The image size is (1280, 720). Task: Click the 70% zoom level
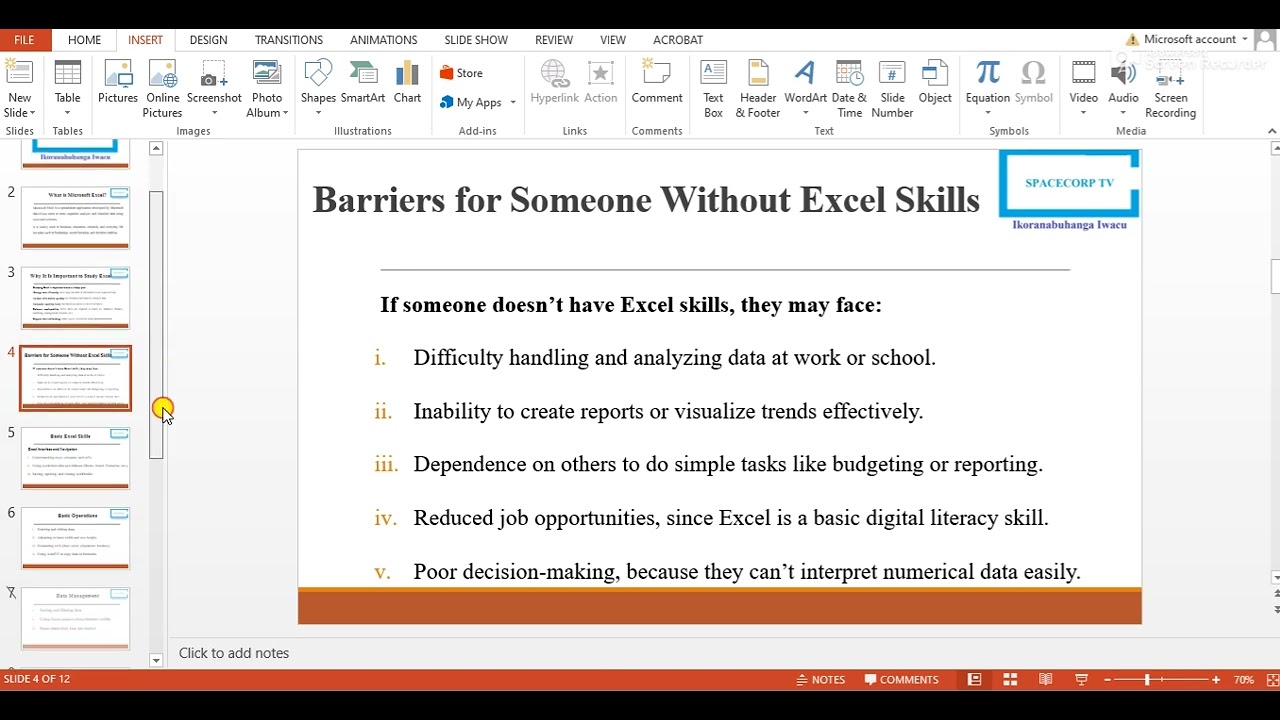1244,680
